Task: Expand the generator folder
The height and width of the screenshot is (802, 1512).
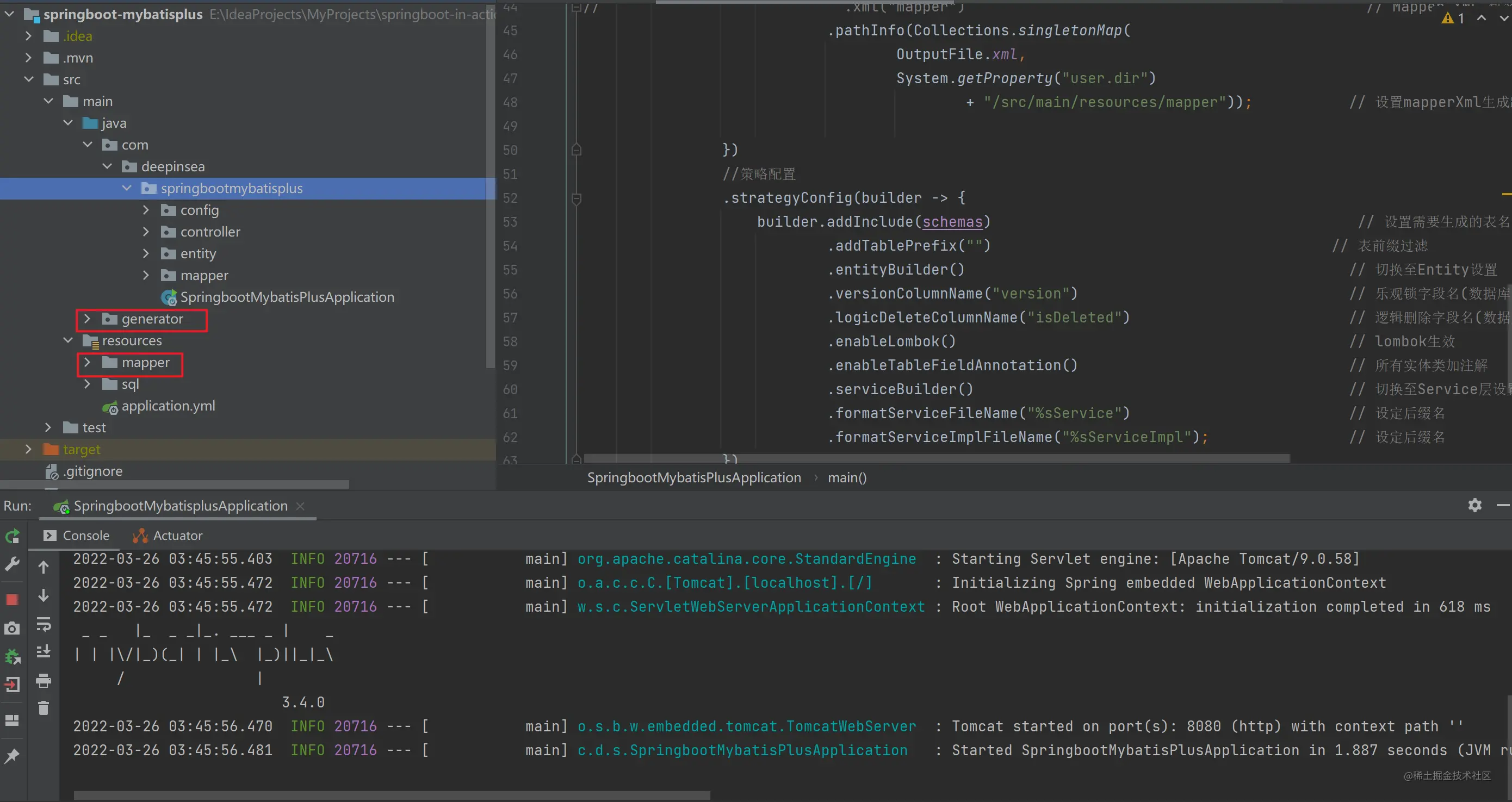Action: [88, 319]
